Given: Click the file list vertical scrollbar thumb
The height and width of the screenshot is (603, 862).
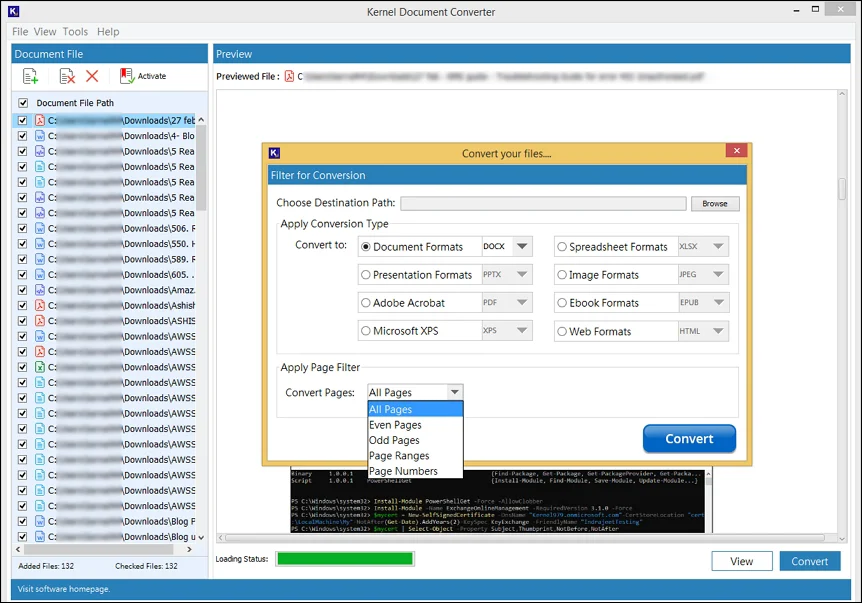Looking at the screenshot, I should 201,168.
